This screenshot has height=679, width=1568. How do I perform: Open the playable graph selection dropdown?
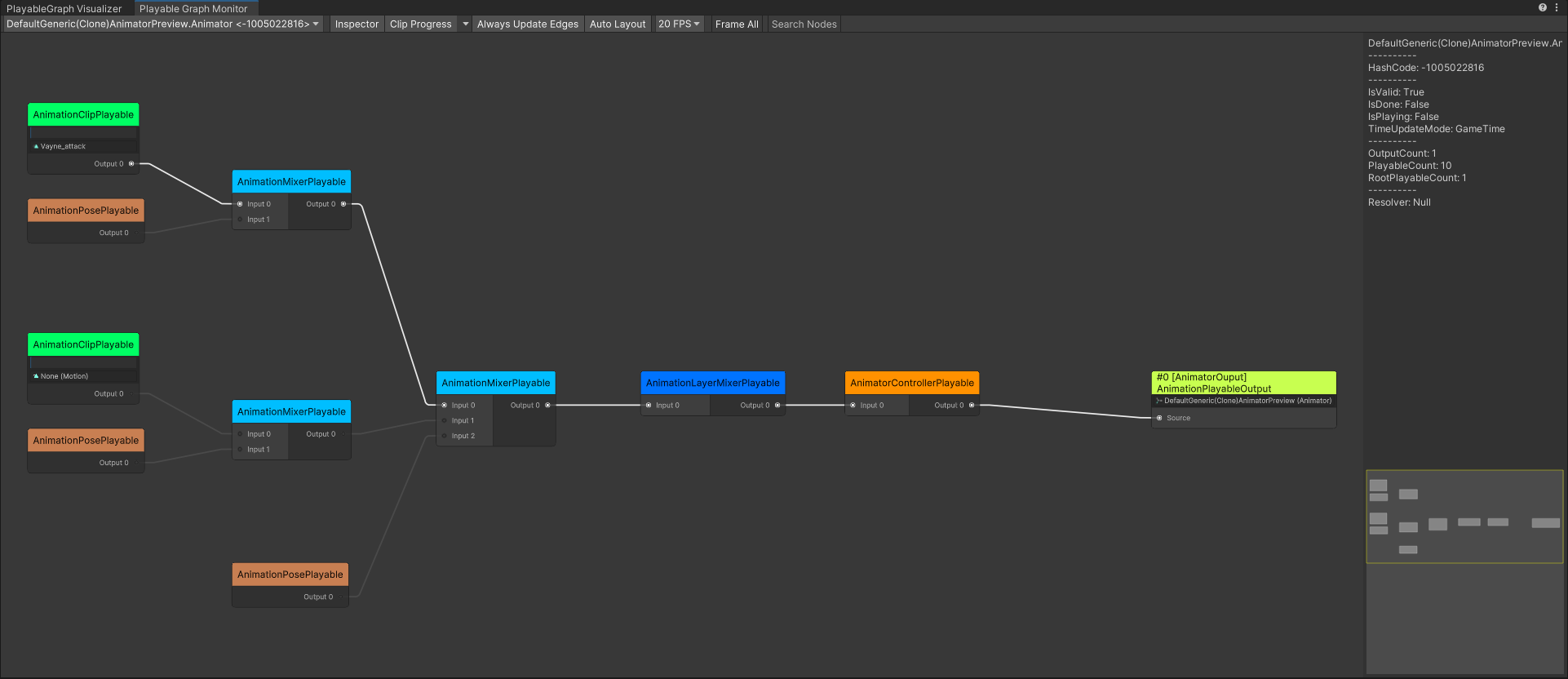point(162,24)
